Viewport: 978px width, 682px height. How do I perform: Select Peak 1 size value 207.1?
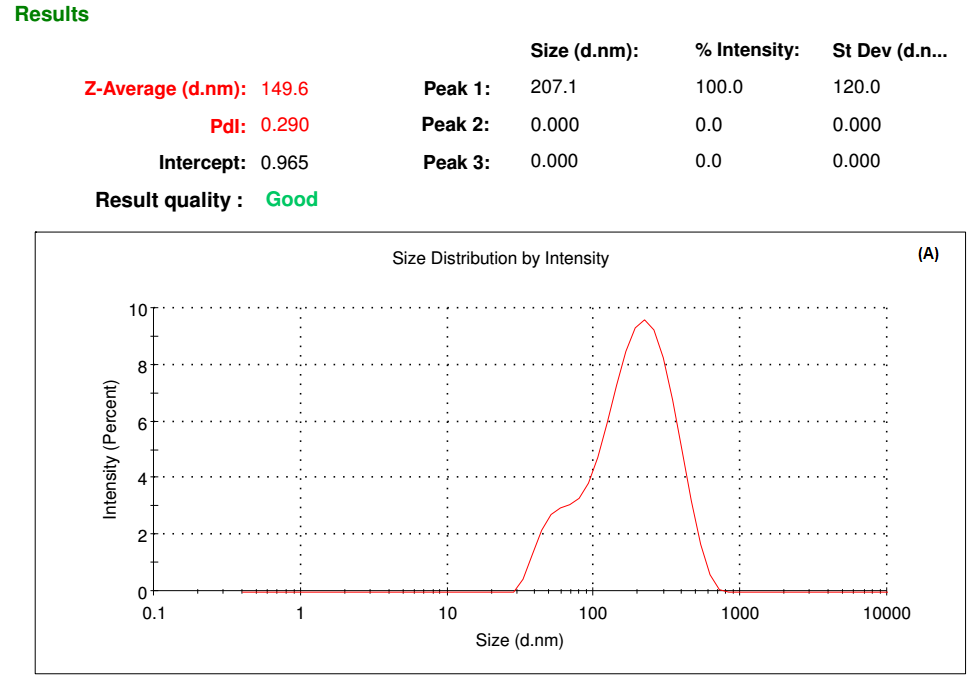click(x=553, y=87)
